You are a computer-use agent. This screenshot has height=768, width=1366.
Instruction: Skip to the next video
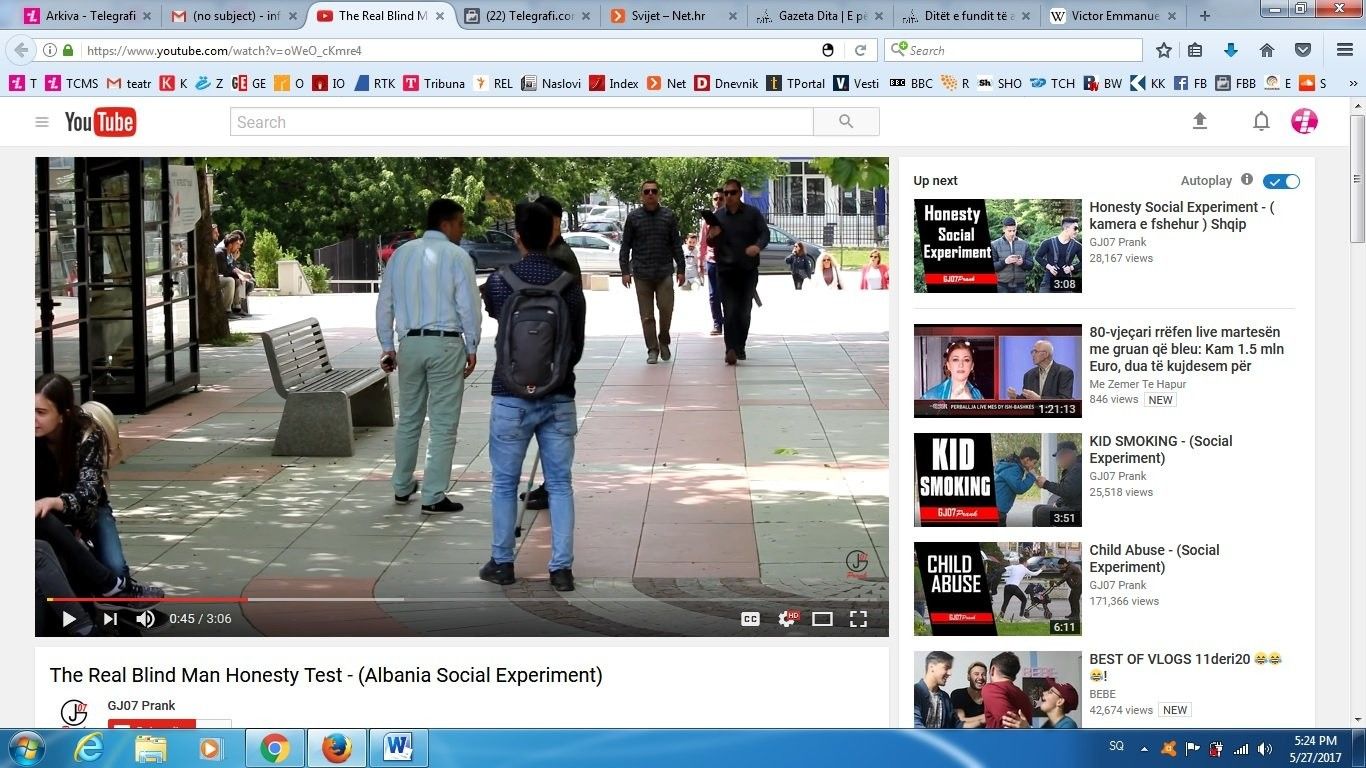110,619
